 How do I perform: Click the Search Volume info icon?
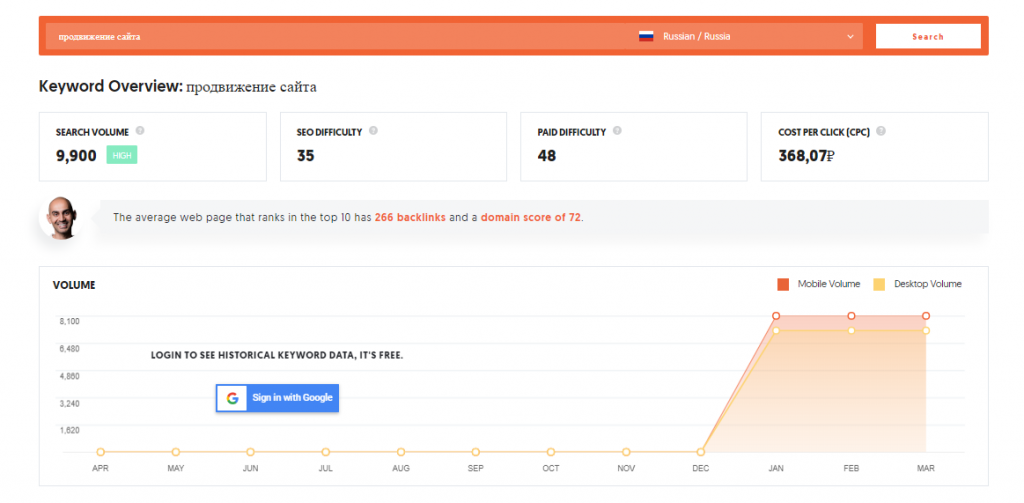140,131
